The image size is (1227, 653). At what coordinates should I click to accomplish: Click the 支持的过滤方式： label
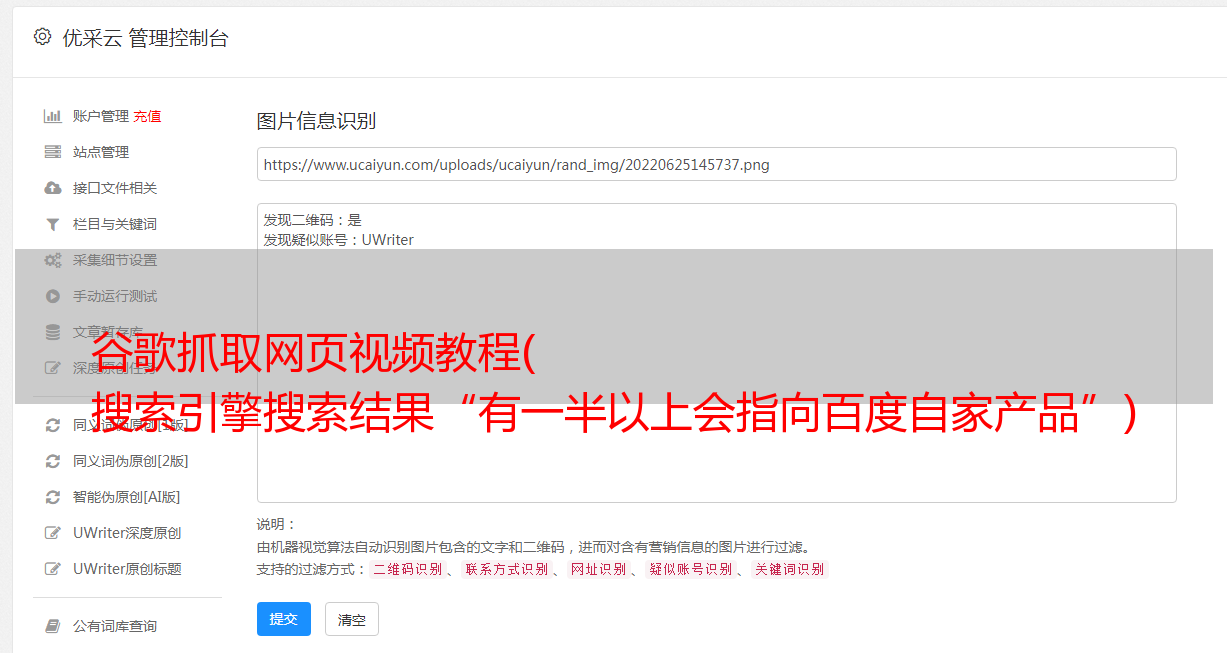[x=312, y=569]
